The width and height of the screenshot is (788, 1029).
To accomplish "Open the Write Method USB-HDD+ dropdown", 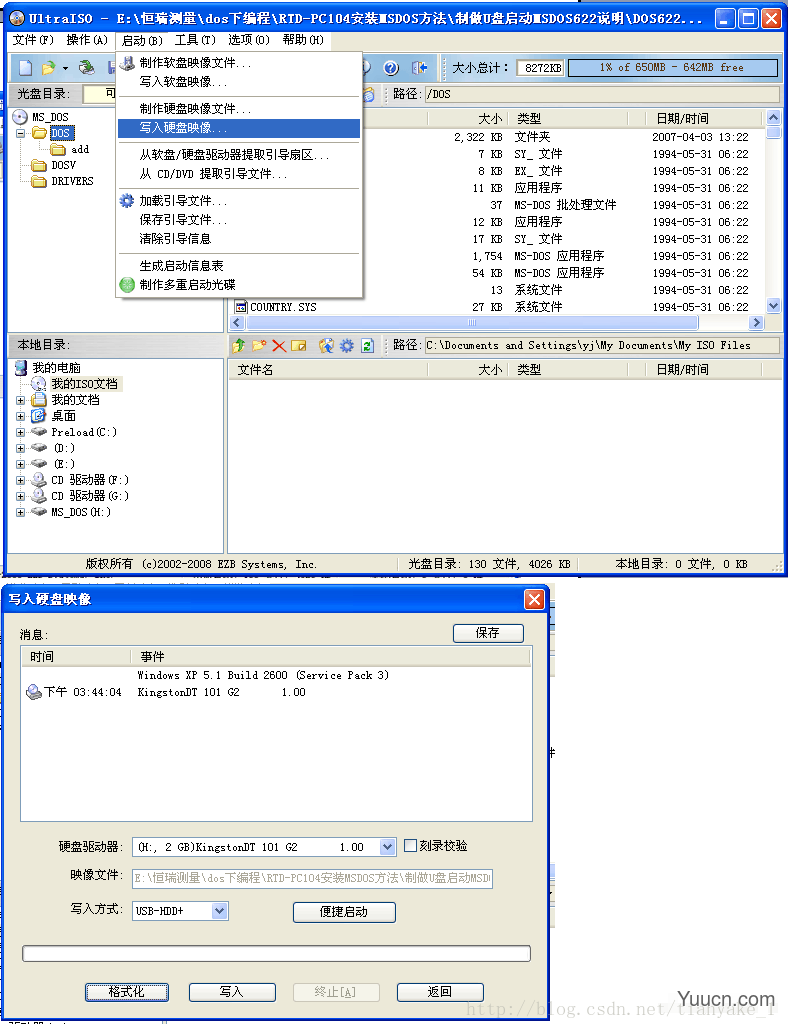I will coord(220,911).
